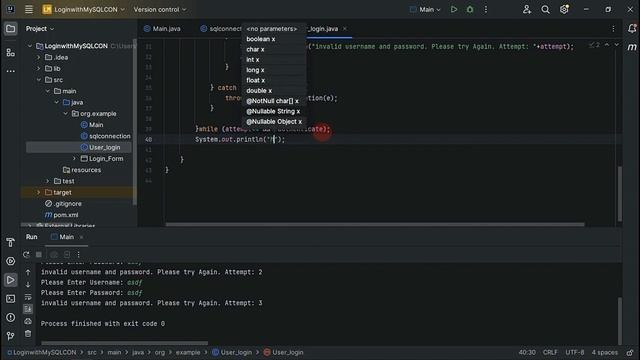
Task: Open the main hamburger menu
Action: point(29,9)
